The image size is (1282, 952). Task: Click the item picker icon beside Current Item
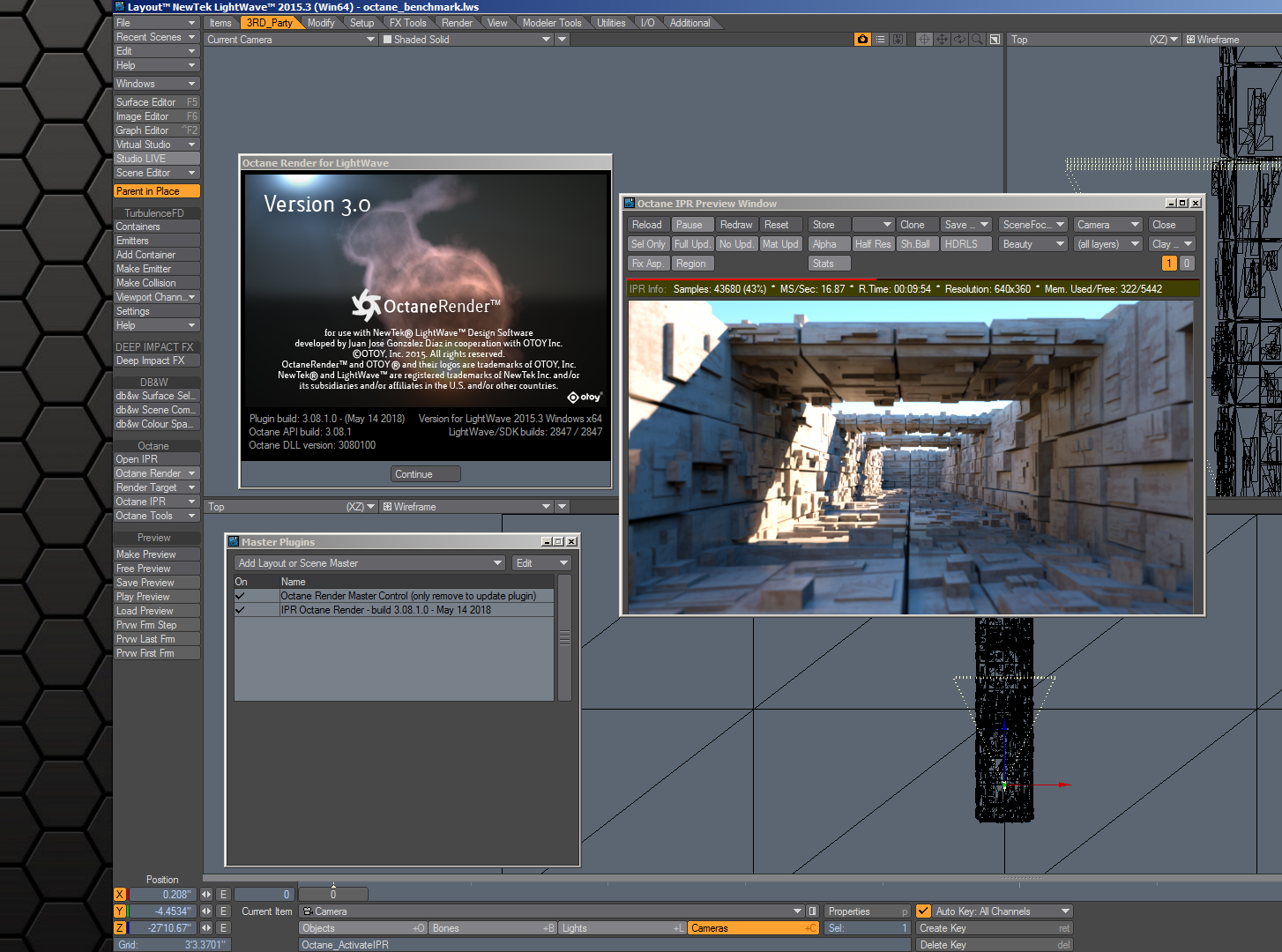pyautogui.click(x=812, y=911)
